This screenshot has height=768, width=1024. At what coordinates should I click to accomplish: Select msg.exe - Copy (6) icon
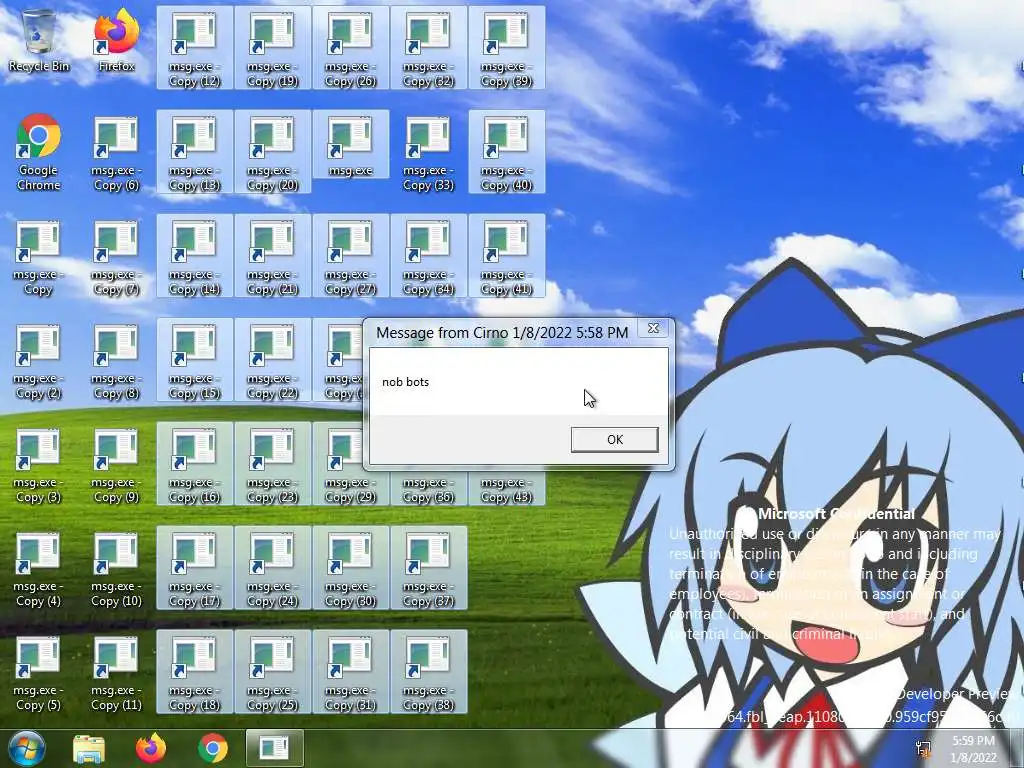116,152
